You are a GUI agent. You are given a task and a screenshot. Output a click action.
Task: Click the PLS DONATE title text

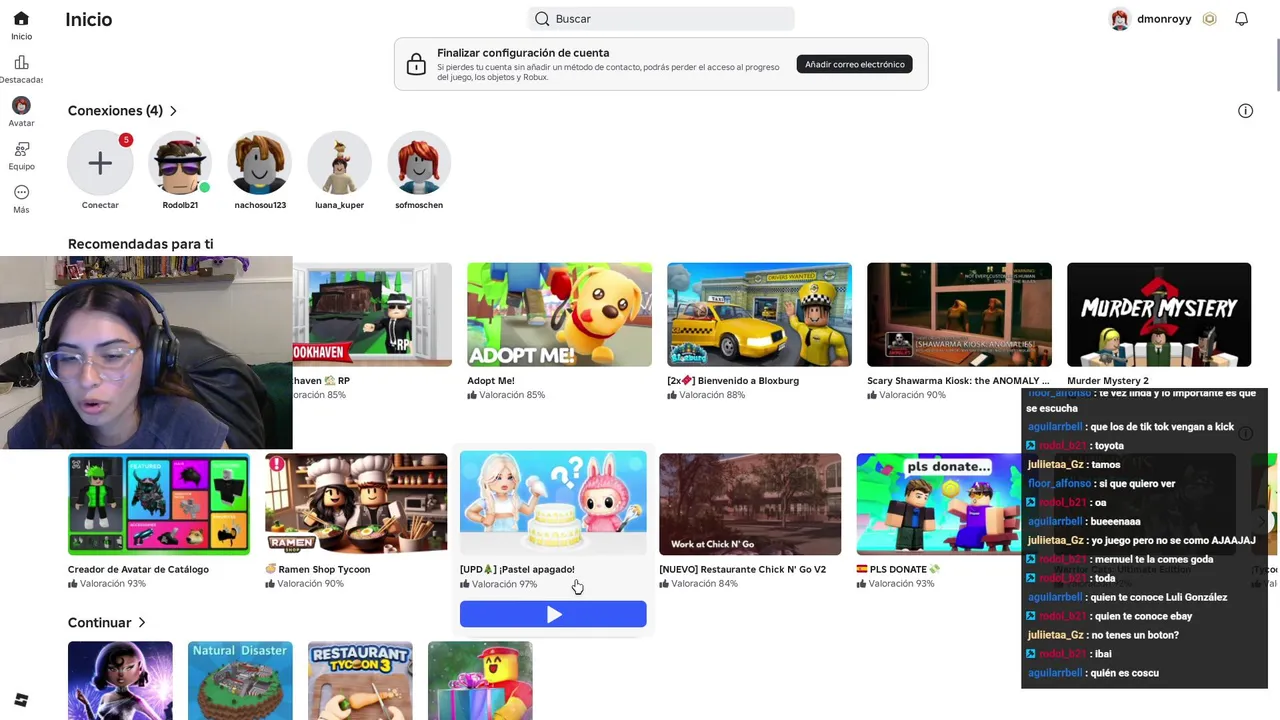898,570
